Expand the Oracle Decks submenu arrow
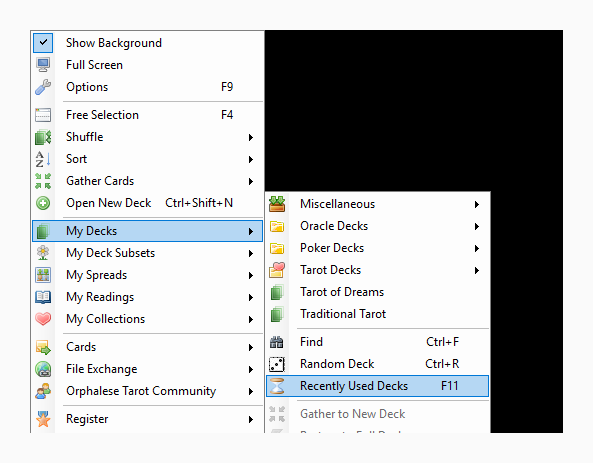Image resolution: width=593 pixels, height=463 pixels. [477, 226]
